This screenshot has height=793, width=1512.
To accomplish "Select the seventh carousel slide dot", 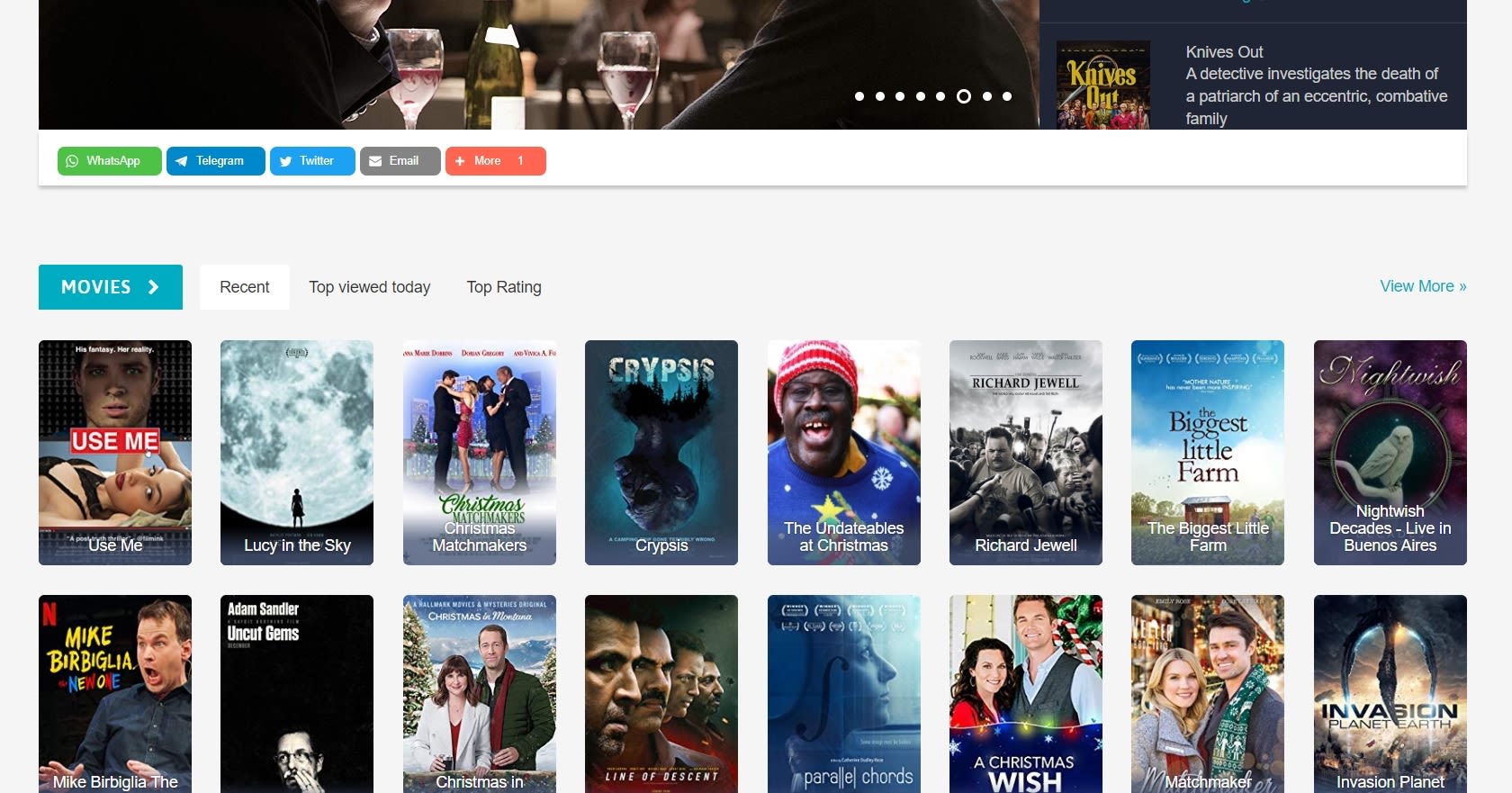I will tap(987, 96).
